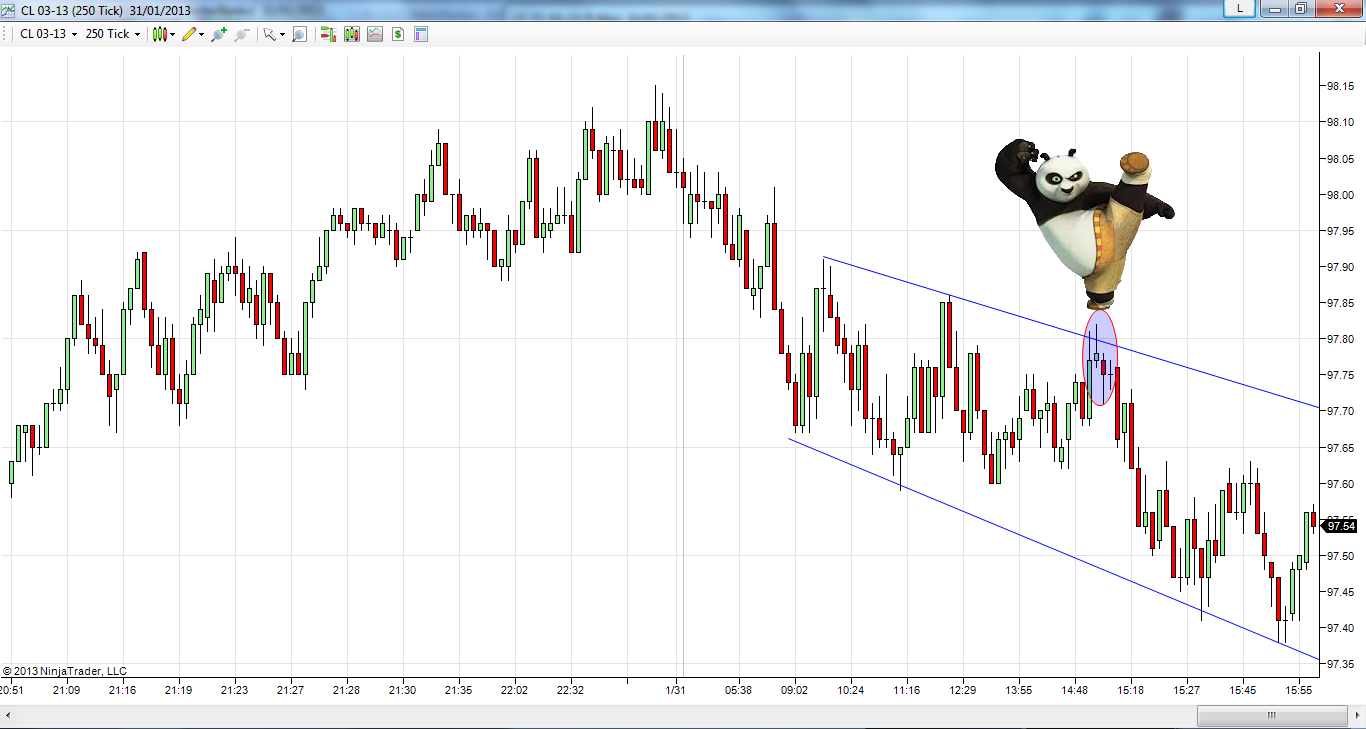Screen dimensions: 1366x729
Task: Click the 21:16 time axis label
Action: coord(122,690)
